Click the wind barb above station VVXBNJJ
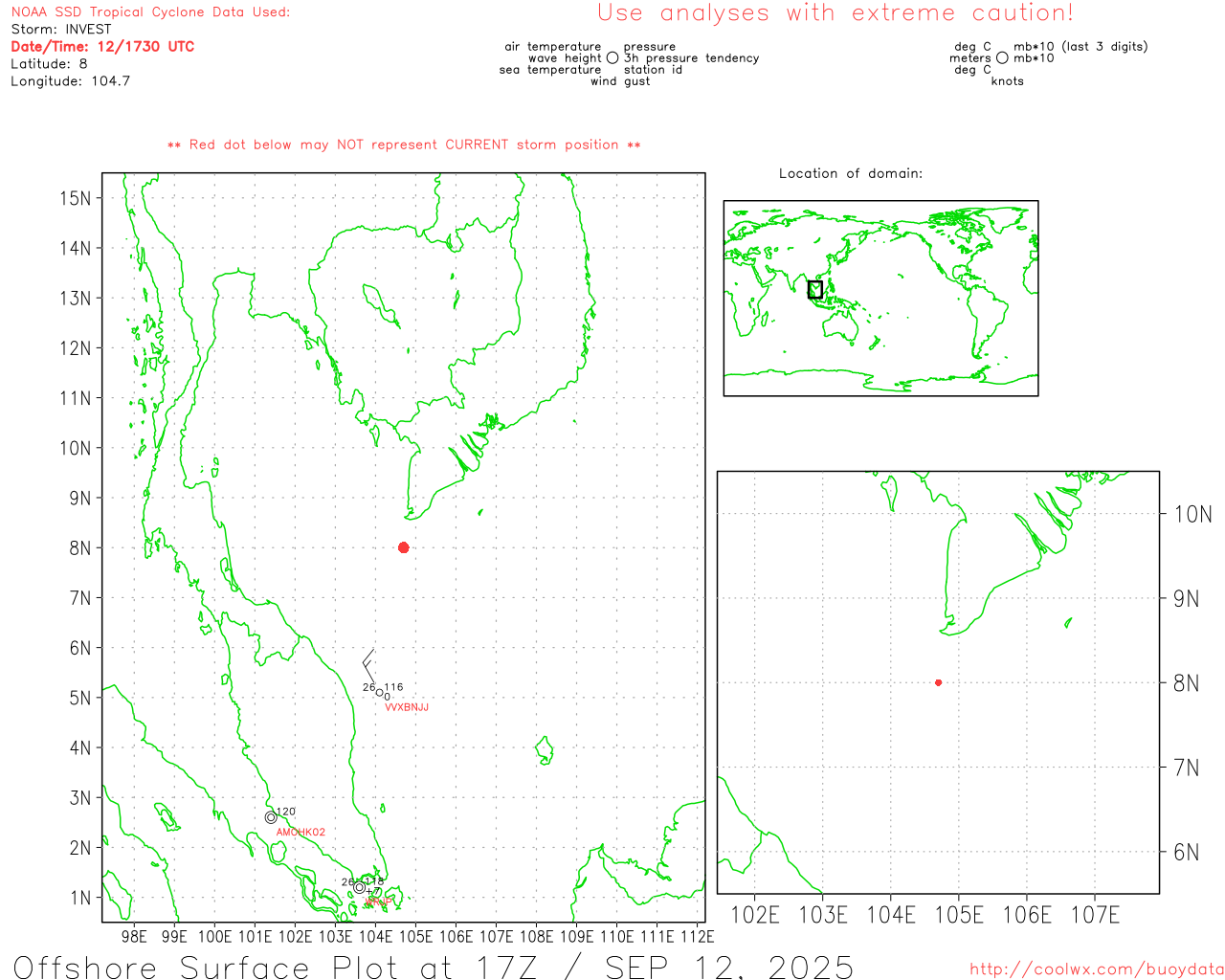The height and width of the screenshot is (980, 1225). click(x=370, y=667)
